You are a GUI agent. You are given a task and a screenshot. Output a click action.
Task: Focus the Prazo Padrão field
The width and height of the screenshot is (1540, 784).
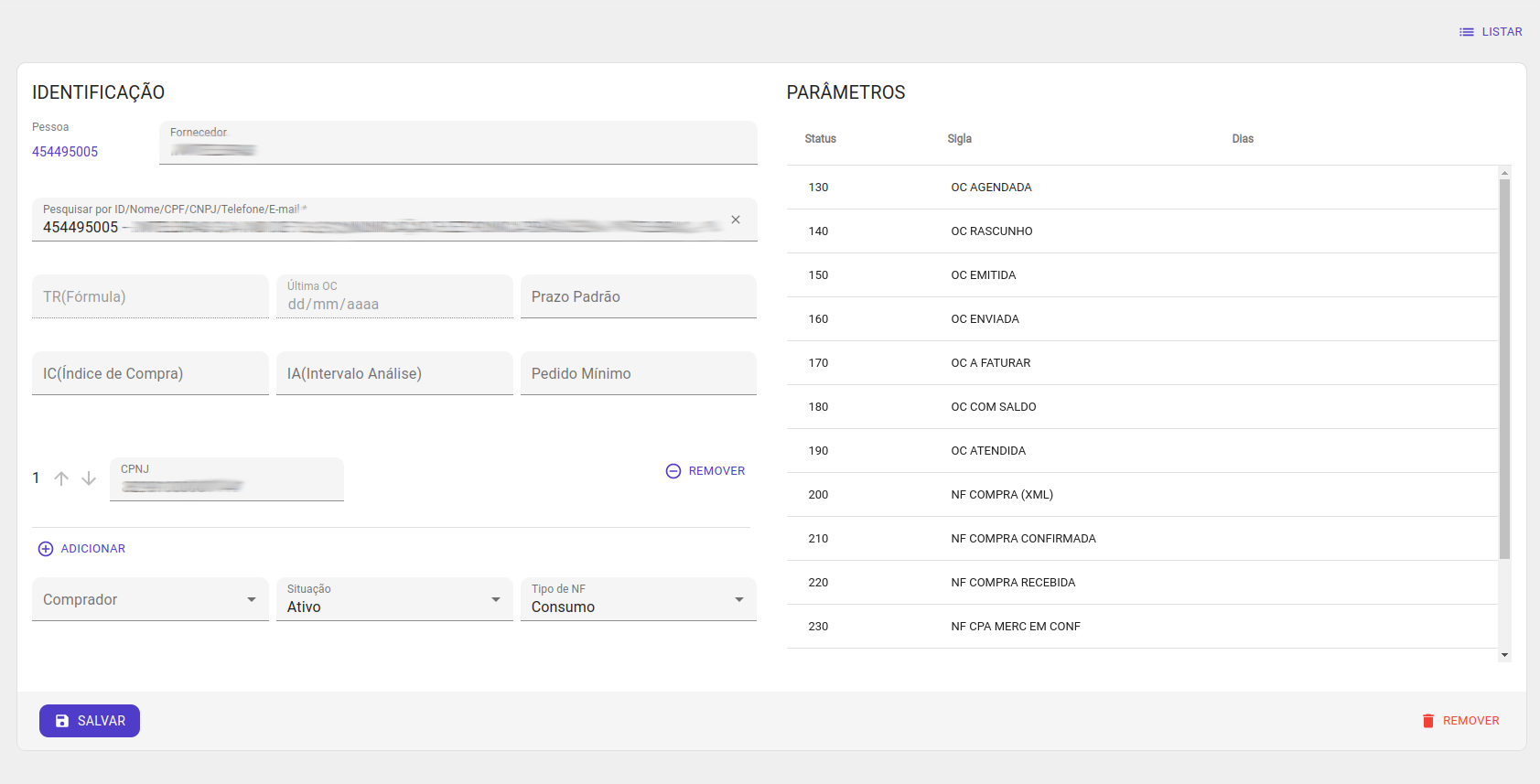(x=638, y=296)
